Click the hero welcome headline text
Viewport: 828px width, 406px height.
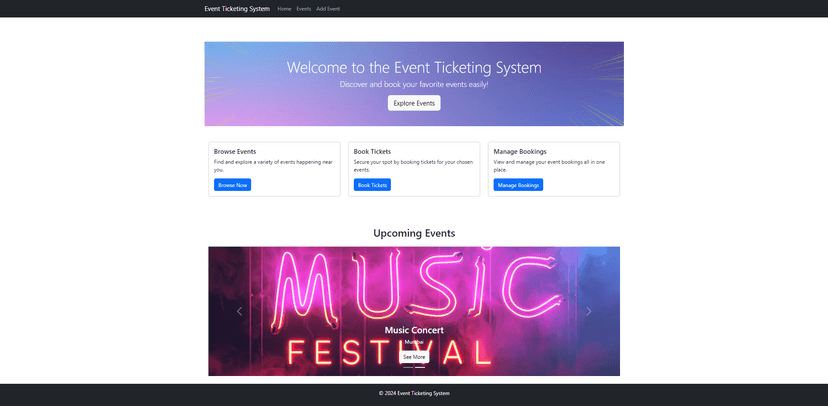[414, 68]
